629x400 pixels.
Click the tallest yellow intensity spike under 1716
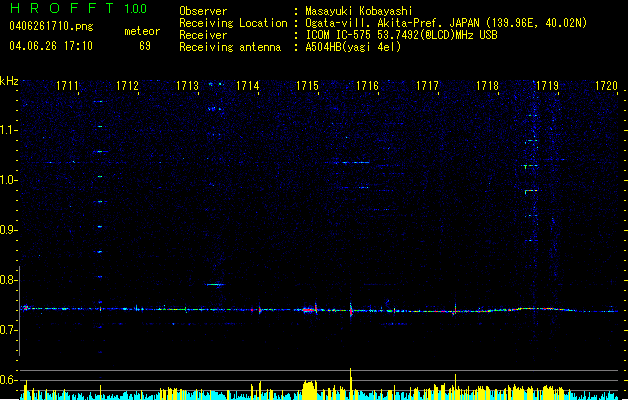click(351, 384)
